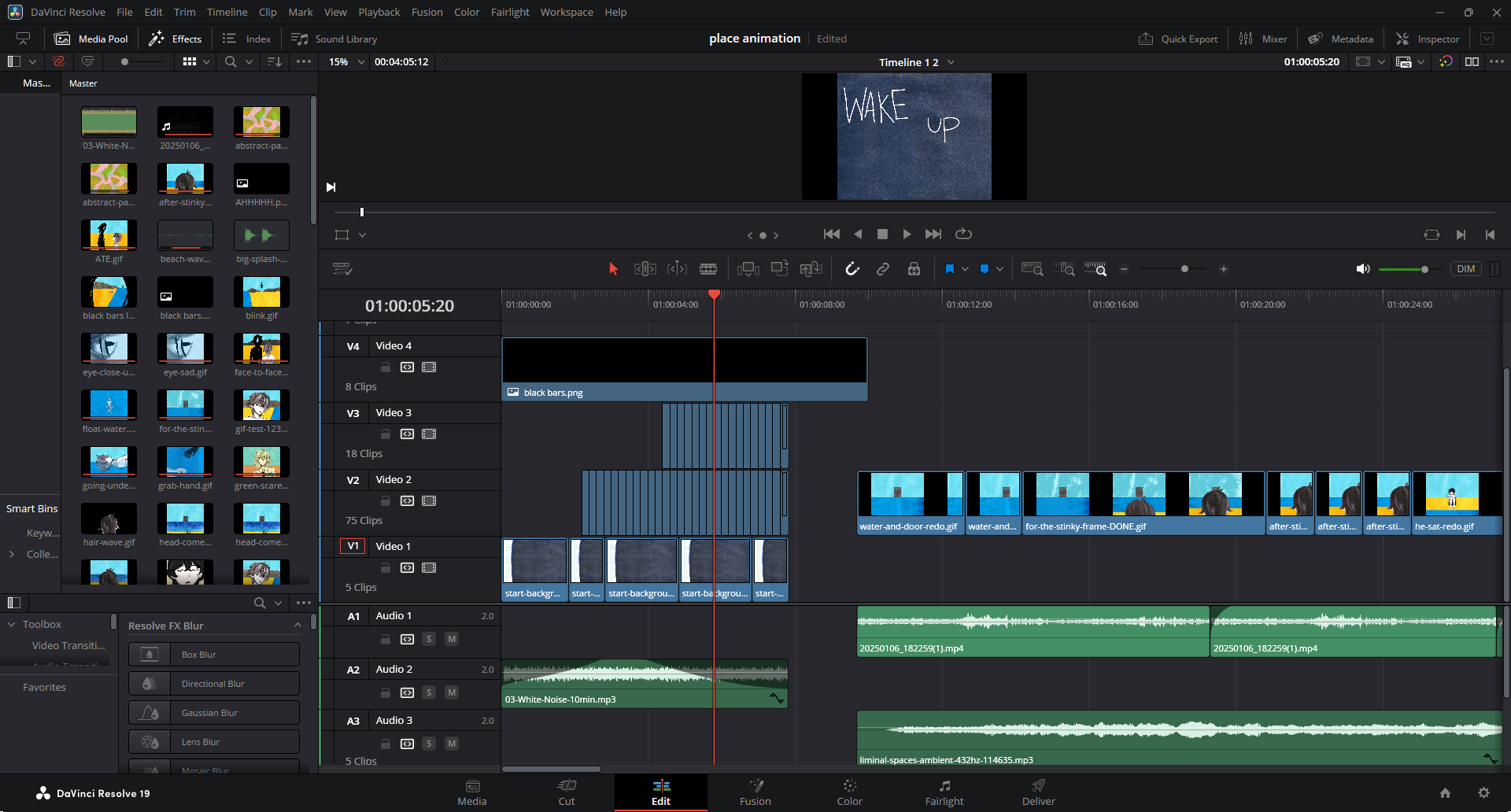Toggle the DIM audio button

pyautogui.click(x=1465, y=269)
